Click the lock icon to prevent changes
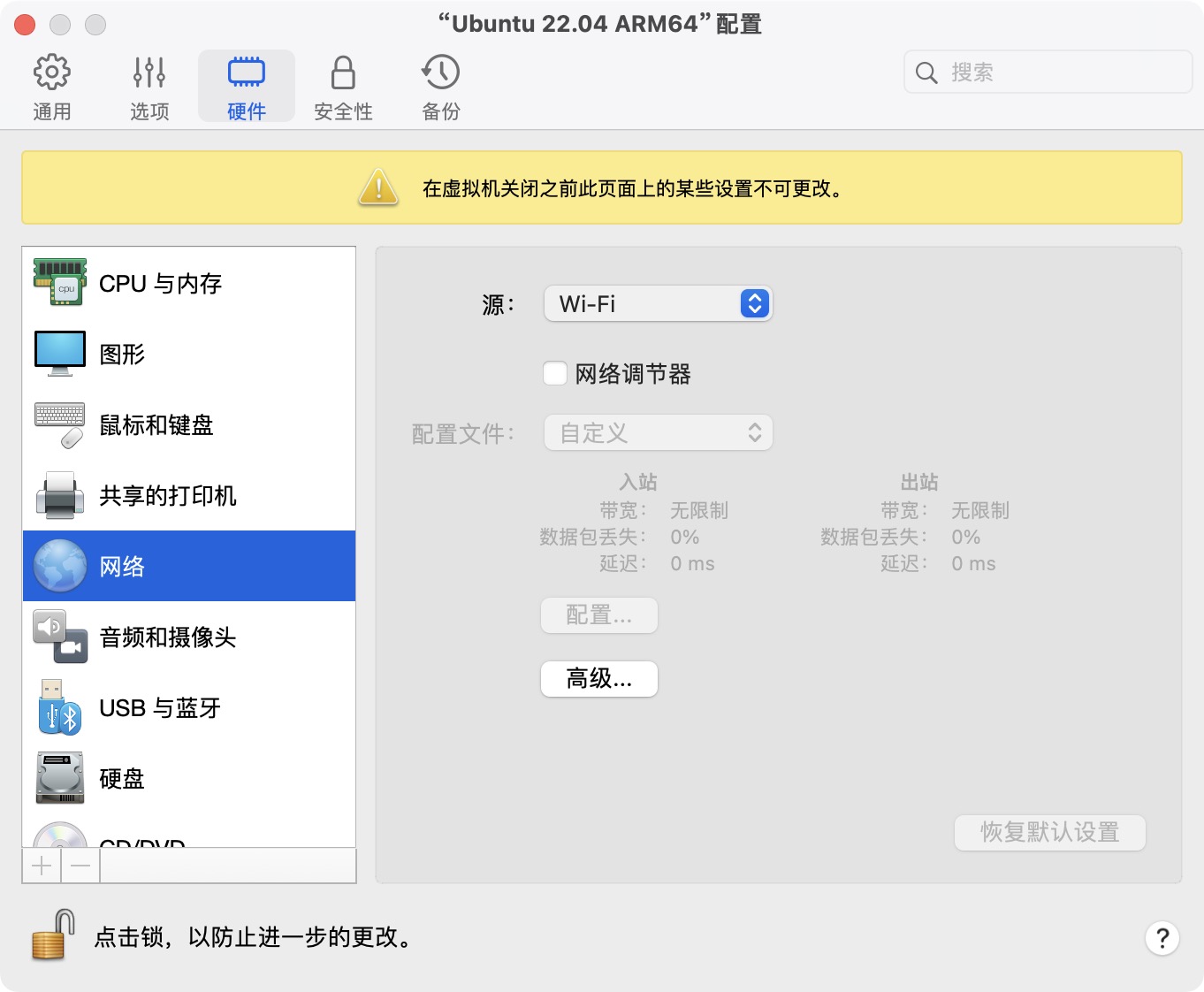The image size is (1204, 992). pos(53,935)
